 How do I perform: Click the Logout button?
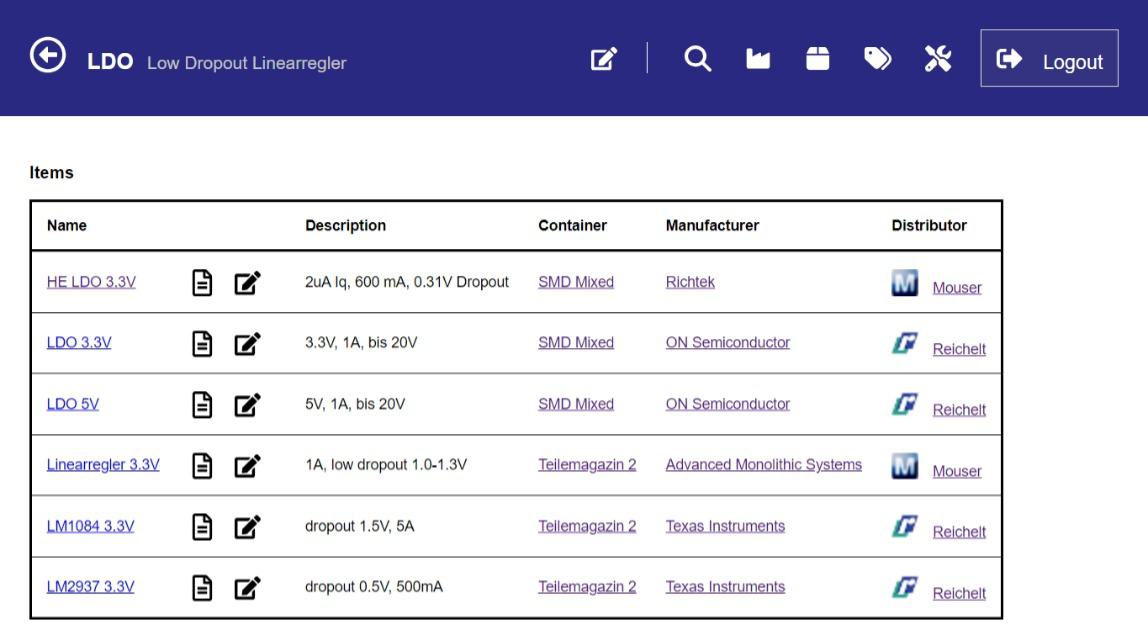[x=1049, y=58]
